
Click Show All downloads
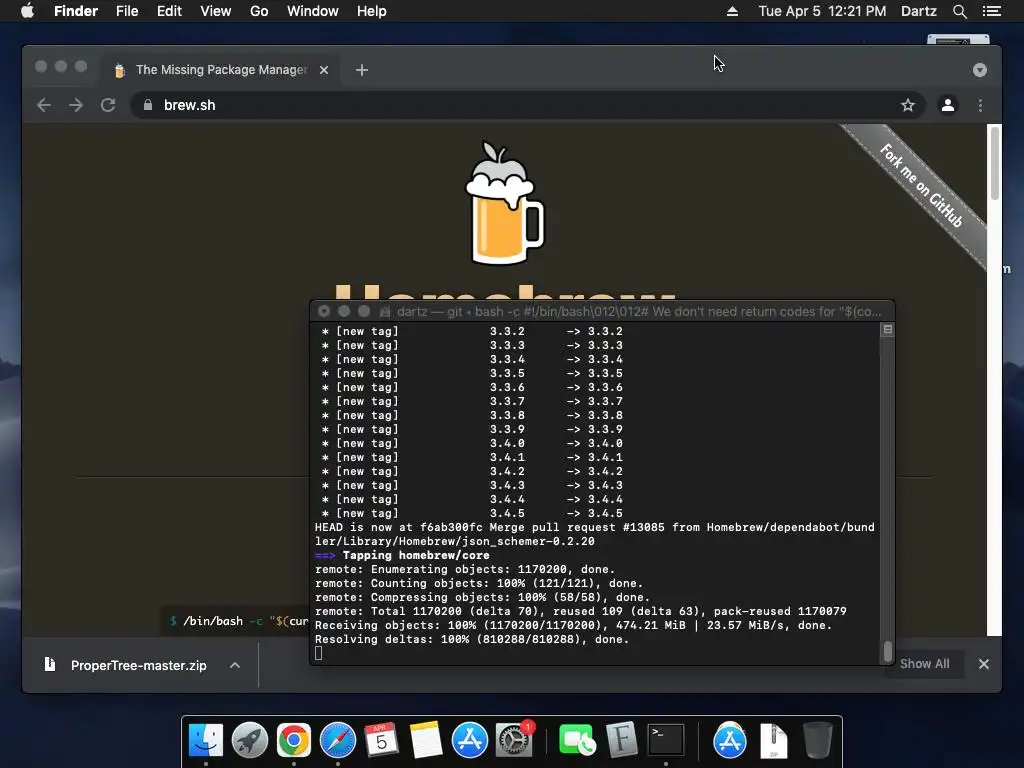[x=924, y=664]
